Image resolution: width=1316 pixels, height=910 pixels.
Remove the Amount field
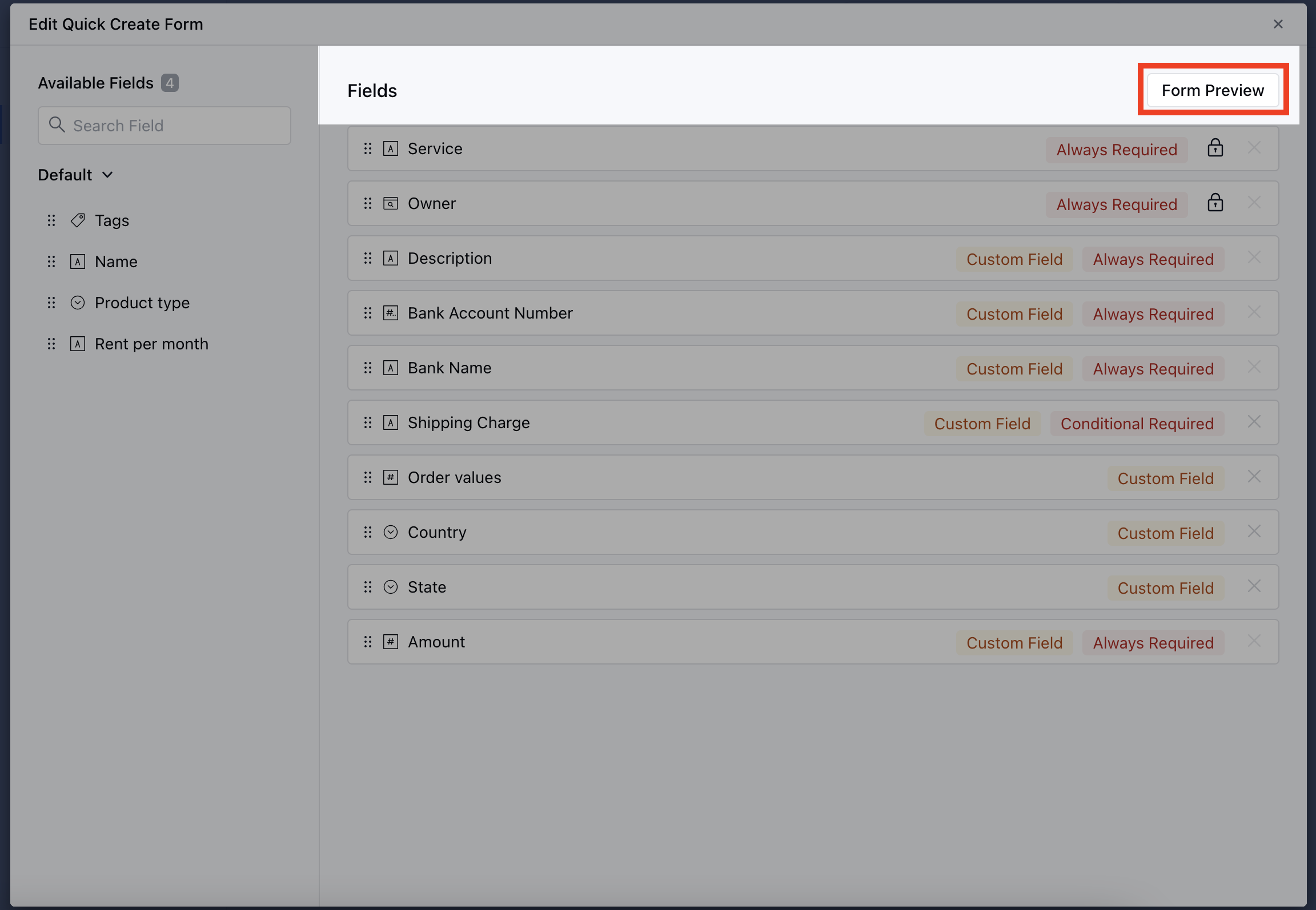1254,641
